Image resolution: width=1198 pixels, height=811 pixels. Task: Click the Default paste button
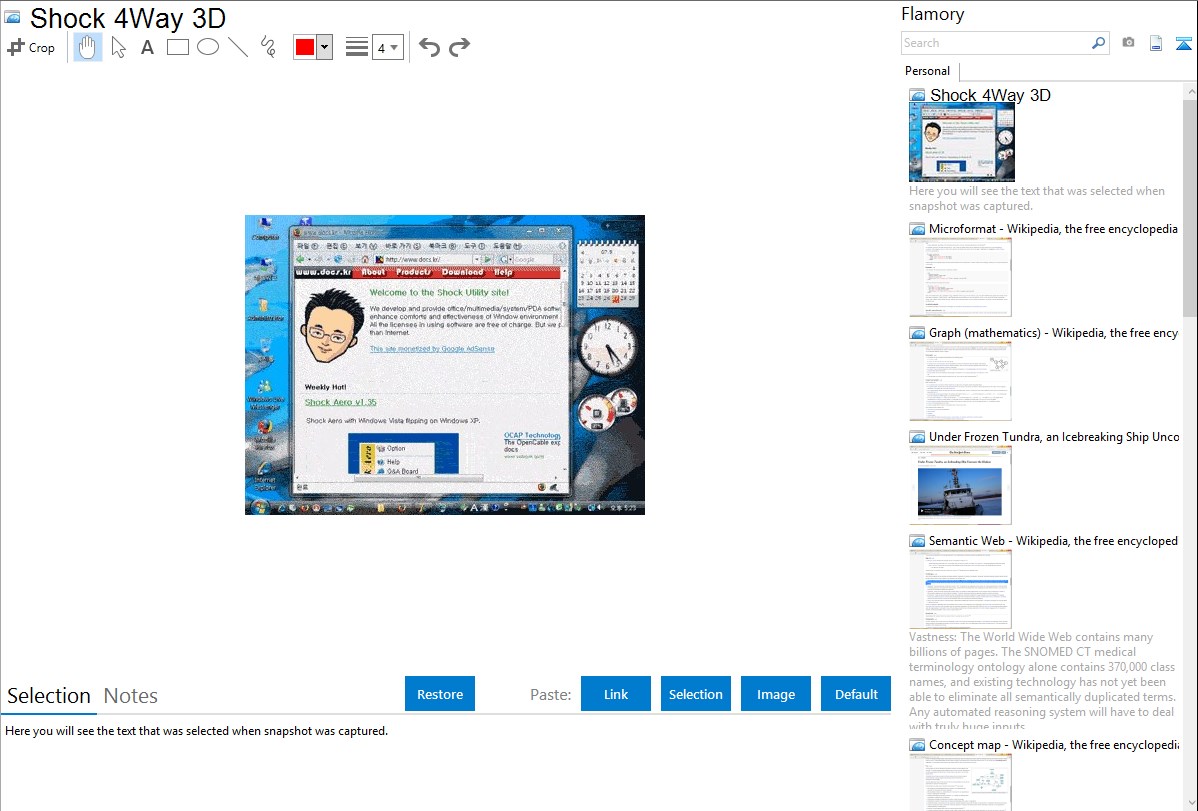point(856,694)
